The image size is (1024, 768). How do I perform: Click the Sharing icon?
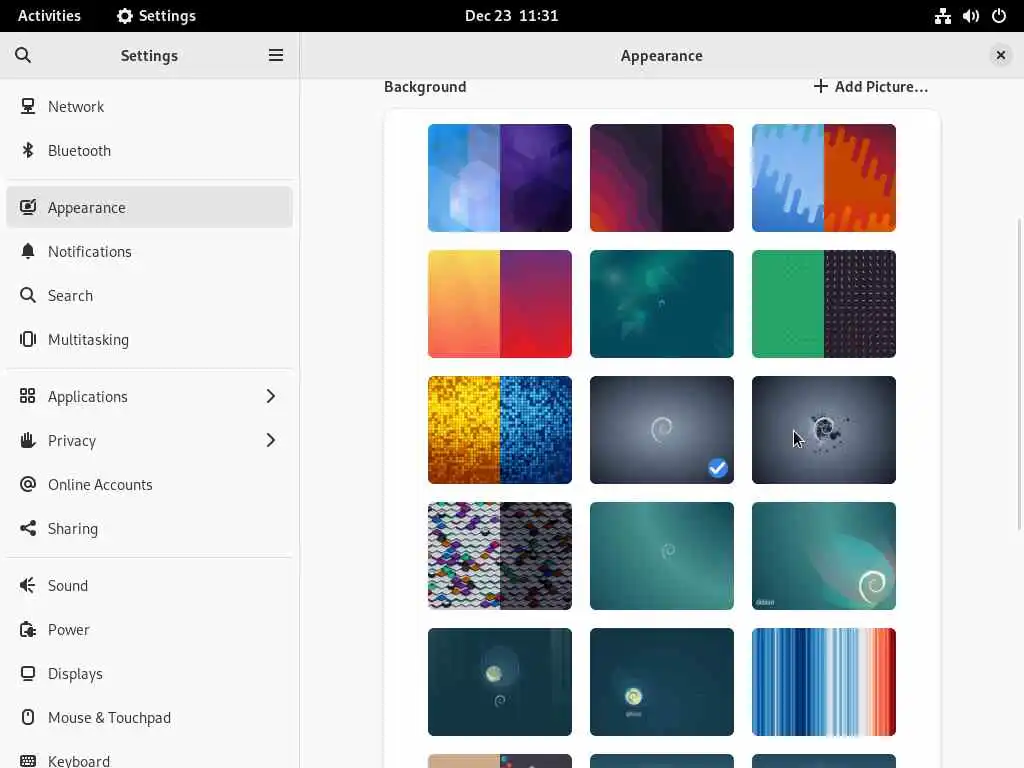pyautogui.click(x=27, y=528)
